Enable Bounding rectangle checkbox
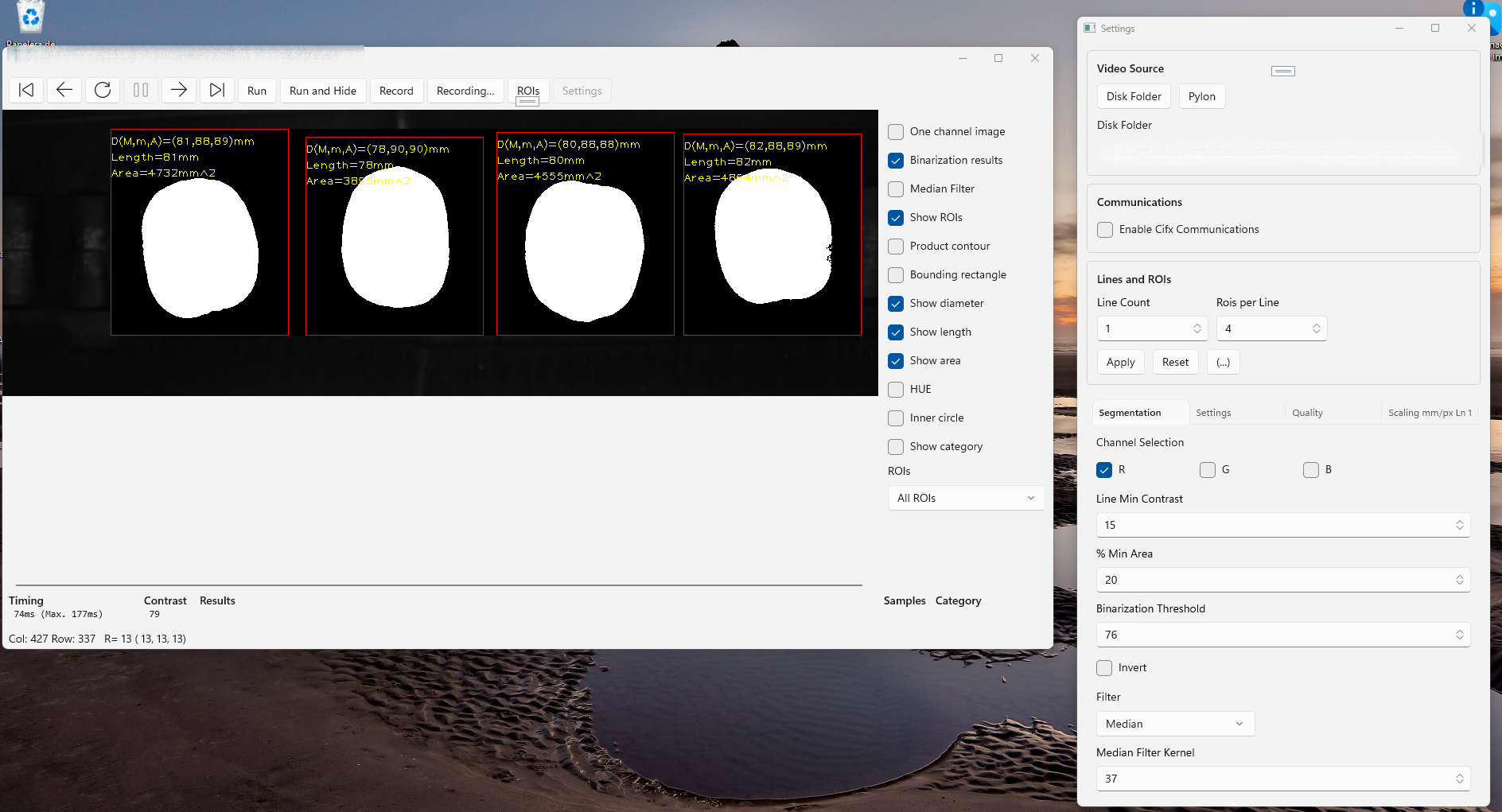This screenshot has width=1502, height=812. [x=896, y=274]
